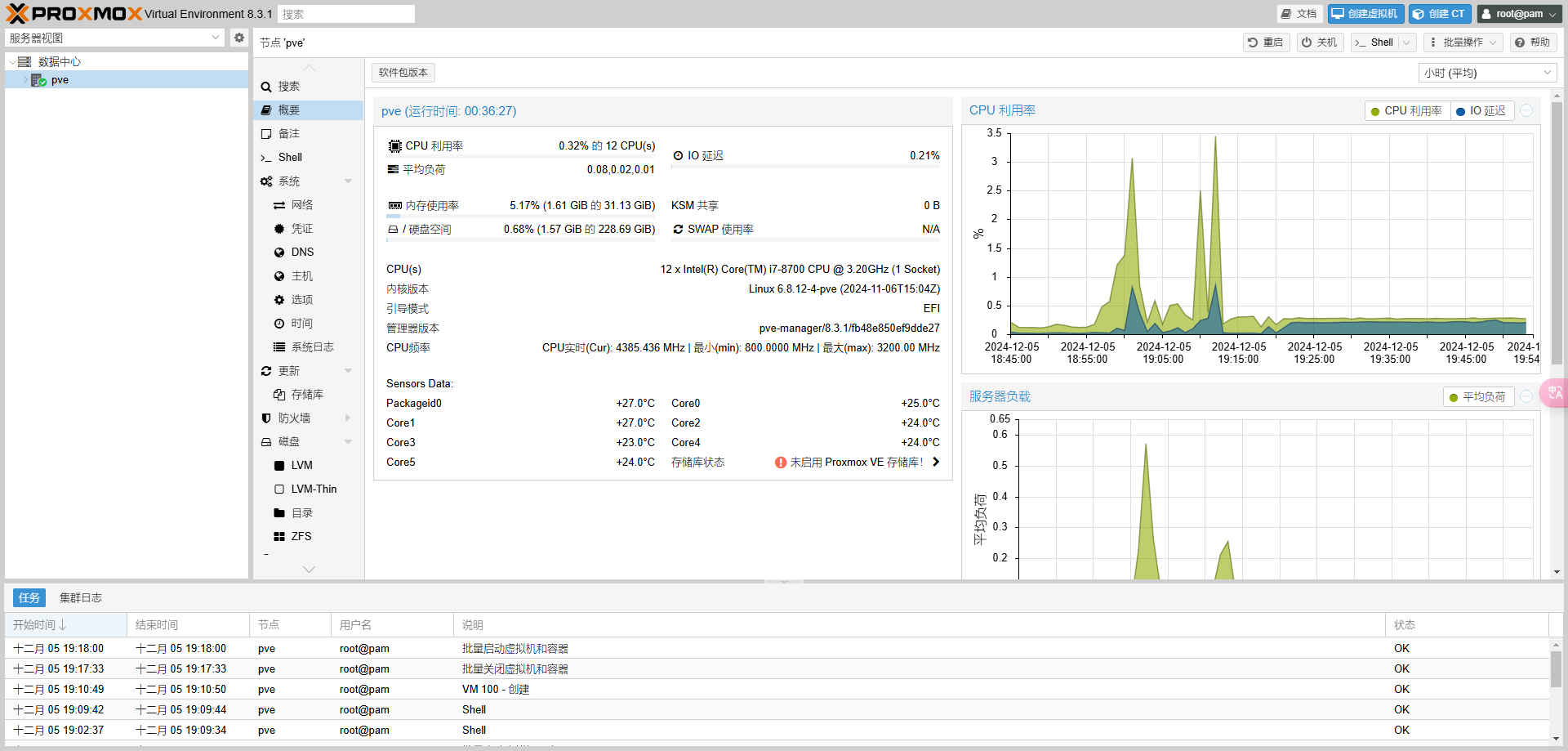Select the ZFS disk icon in sidebar
This screenshot has height=751, width=1568.
pyautogui.click(x=279, y=537)
